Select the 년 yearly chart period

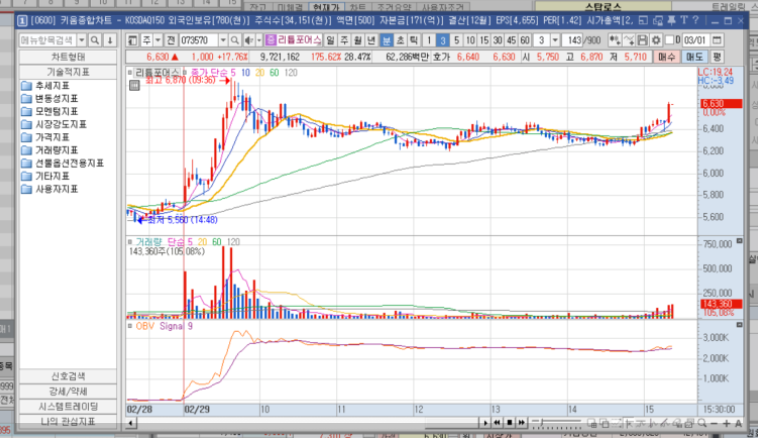point(371,40)
